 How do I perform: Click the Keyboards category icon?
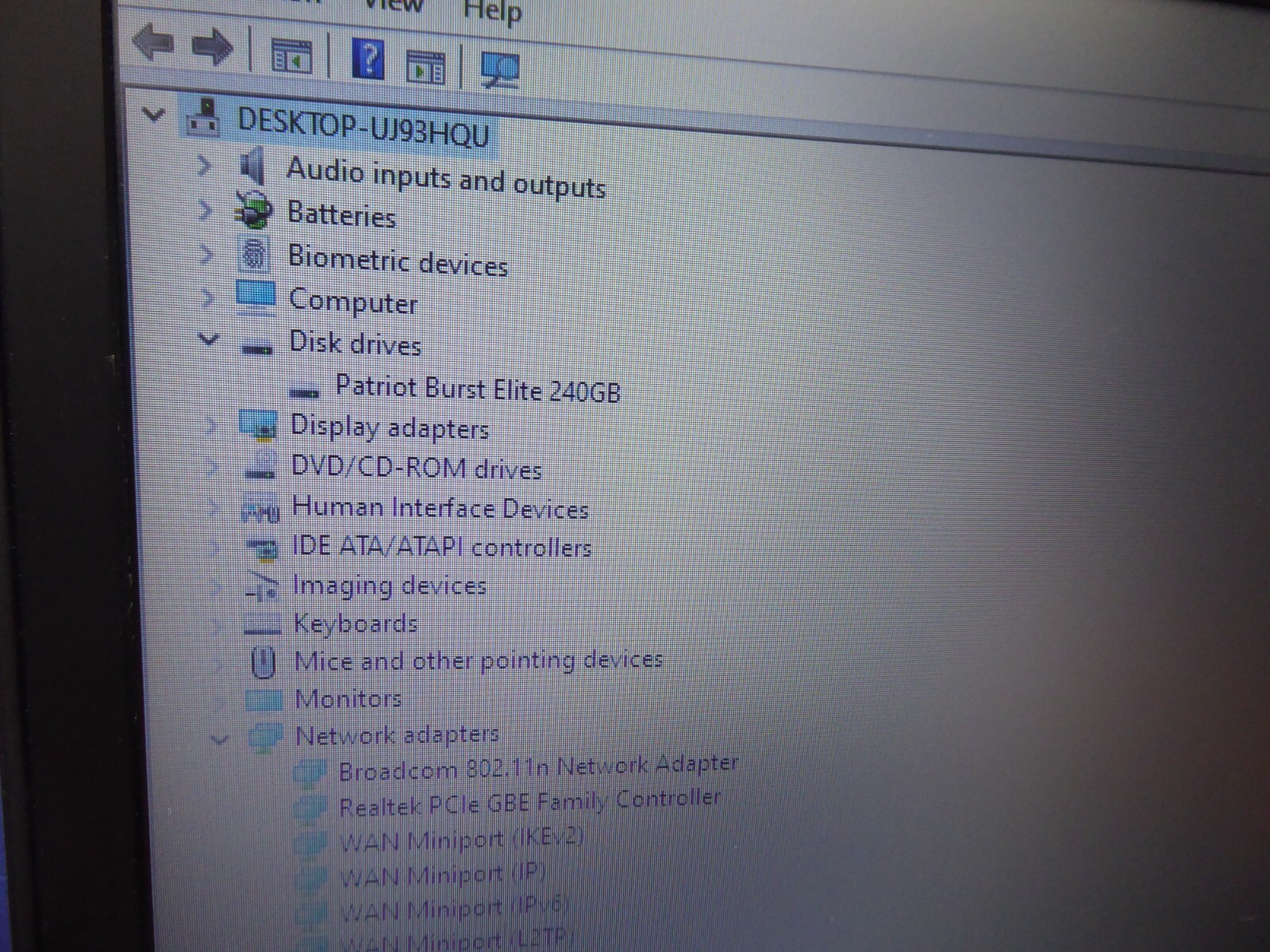[x=263, y=625]
